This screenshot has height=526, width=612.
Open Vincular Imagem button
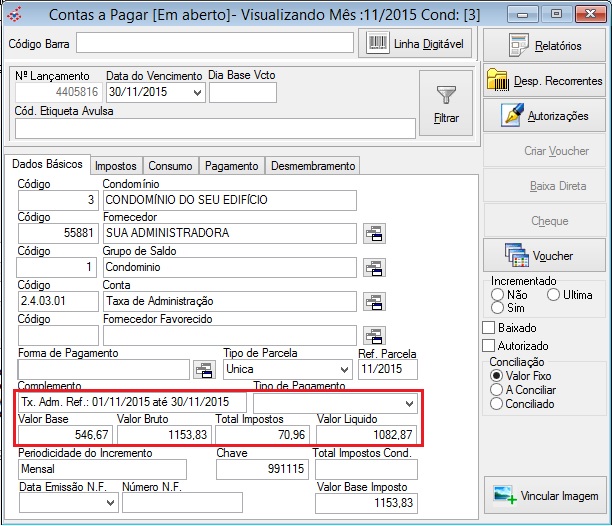tap(544, 496)
